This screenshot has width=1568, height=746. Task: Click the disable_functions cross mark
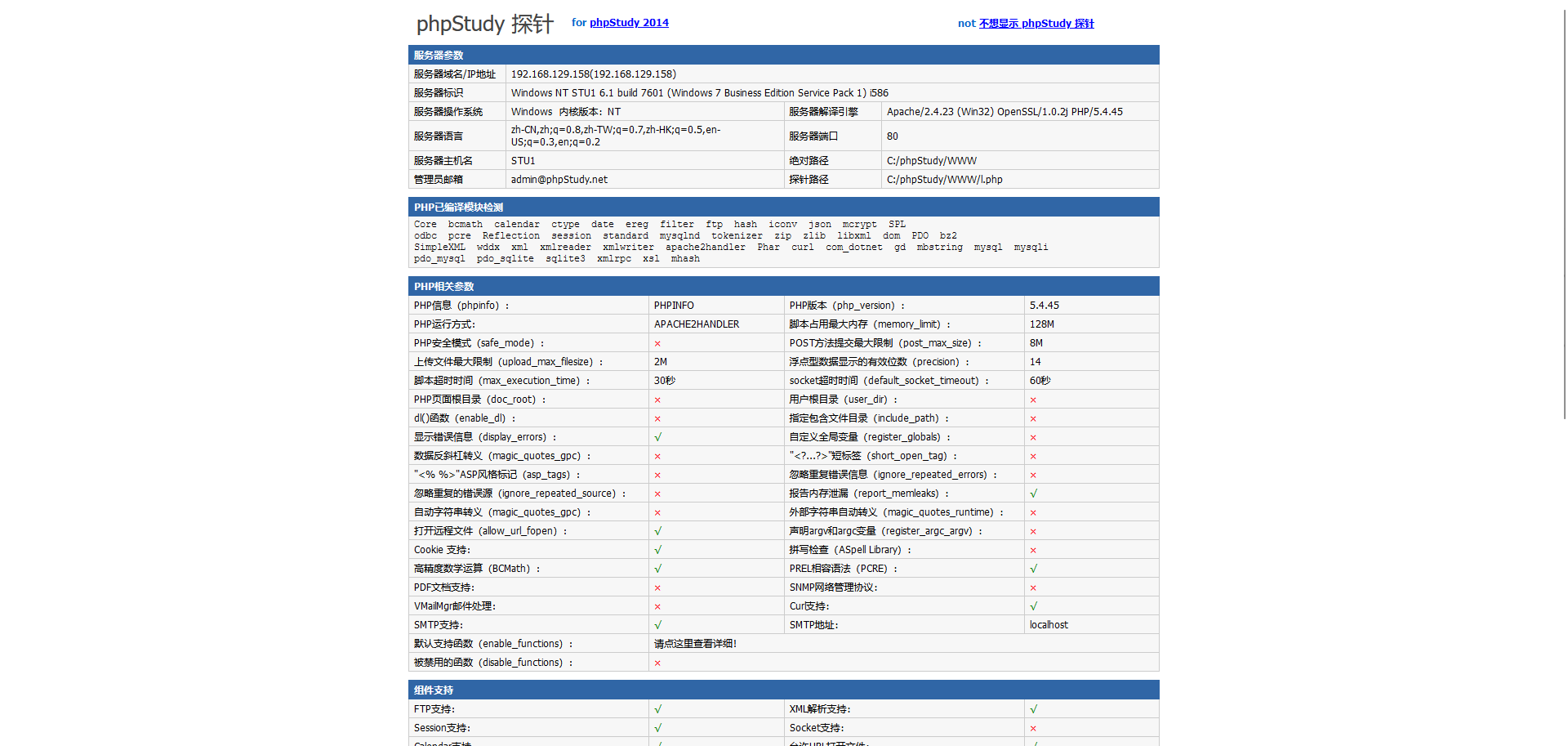657,663
